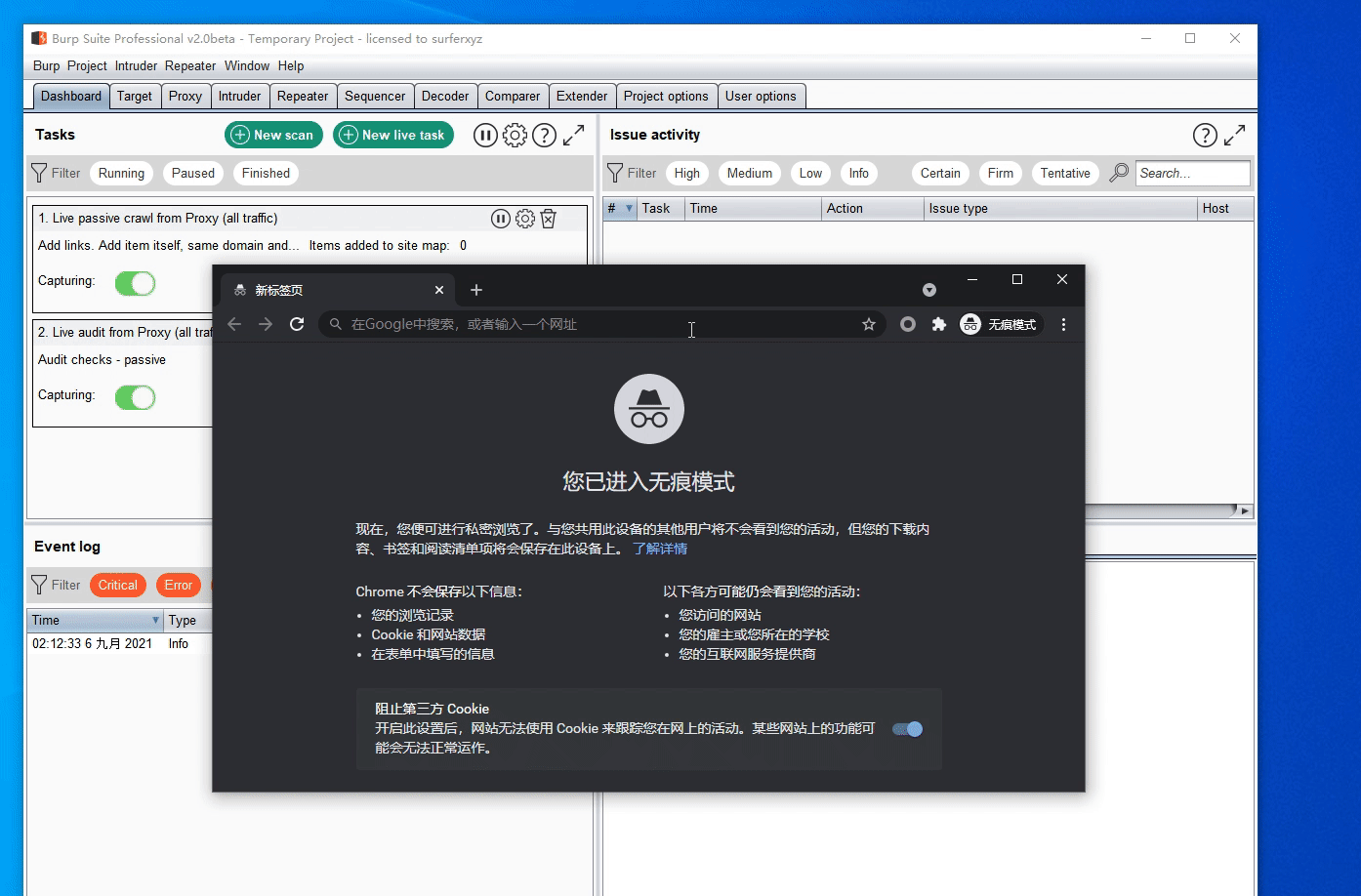
Task: Open task settings gear in Tasks header
Action: [515, 135]
